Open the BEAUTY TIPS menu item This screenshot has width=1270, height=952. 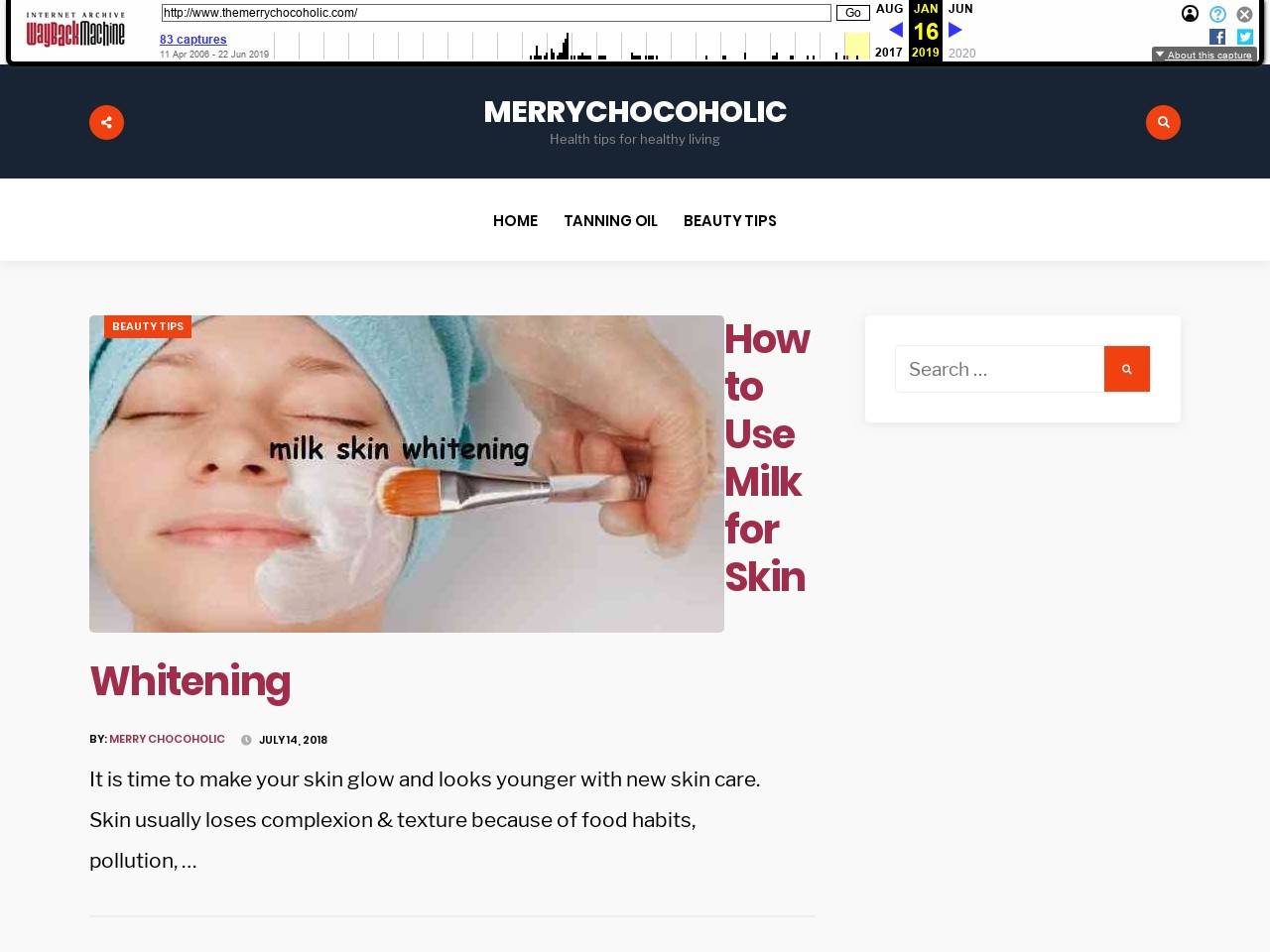coord(730,220)
